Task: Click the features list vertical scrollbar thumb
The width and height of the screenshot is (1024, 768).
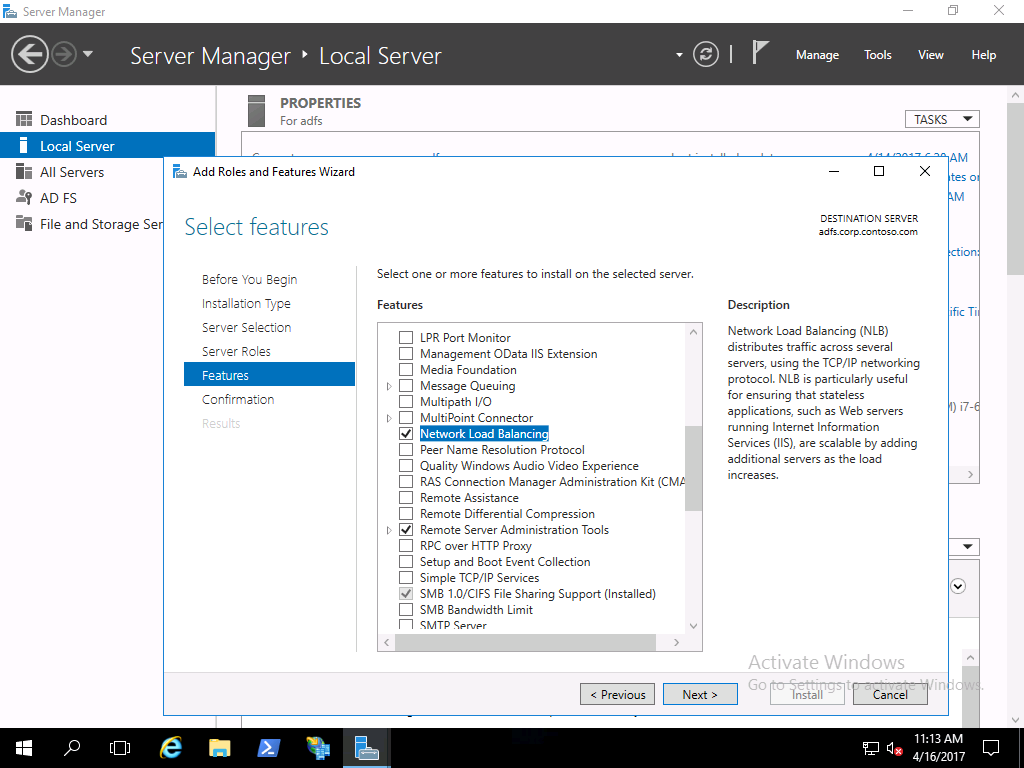Action: 693,468
